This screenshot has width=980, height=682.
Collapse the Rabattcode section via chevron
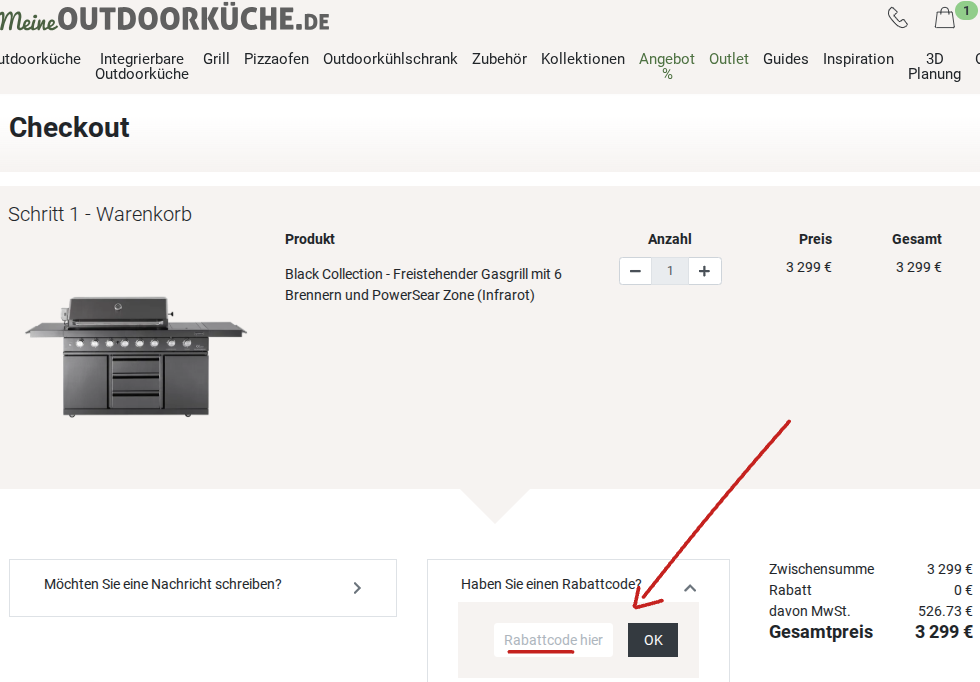pyautogui.click(x=690, y=588)
